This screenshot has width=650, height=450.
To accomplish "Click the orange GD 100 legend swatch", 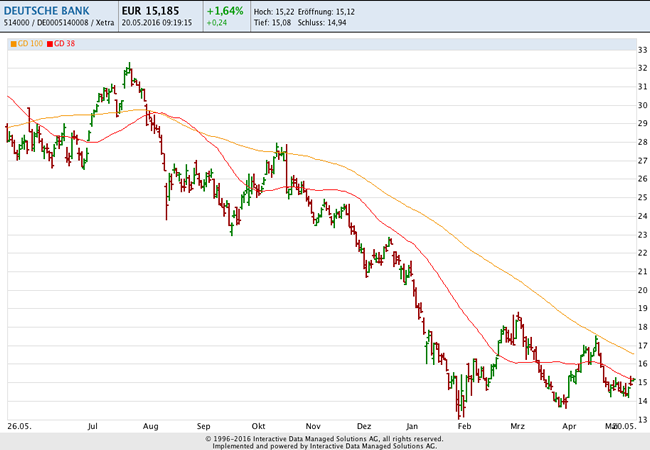I will tap(13, 44).
